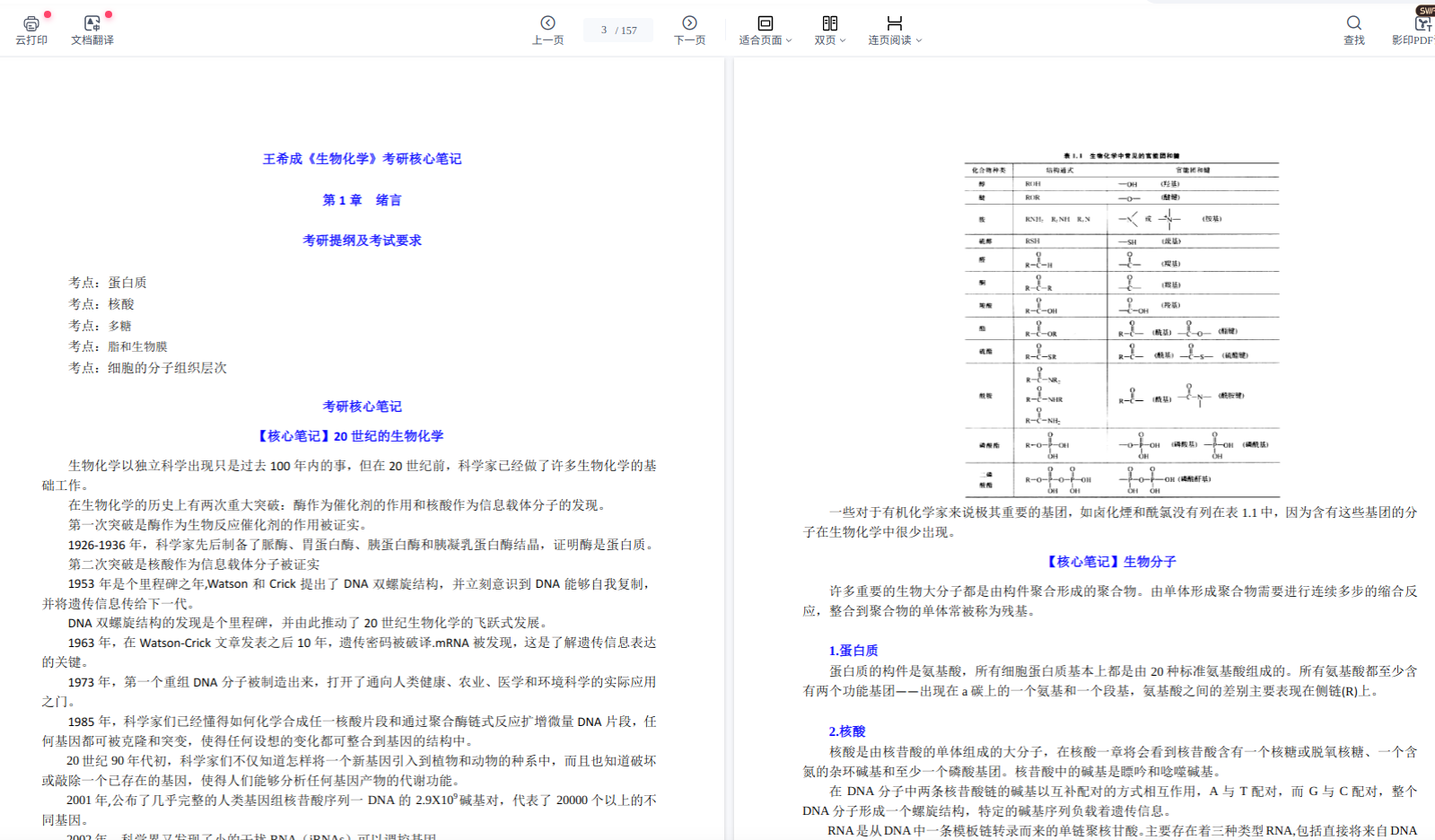The height and width of the screenshot is (840, 1435).
Task: Click the 【核心笔记】生物分子 heading
Action: coord(1109,562)
